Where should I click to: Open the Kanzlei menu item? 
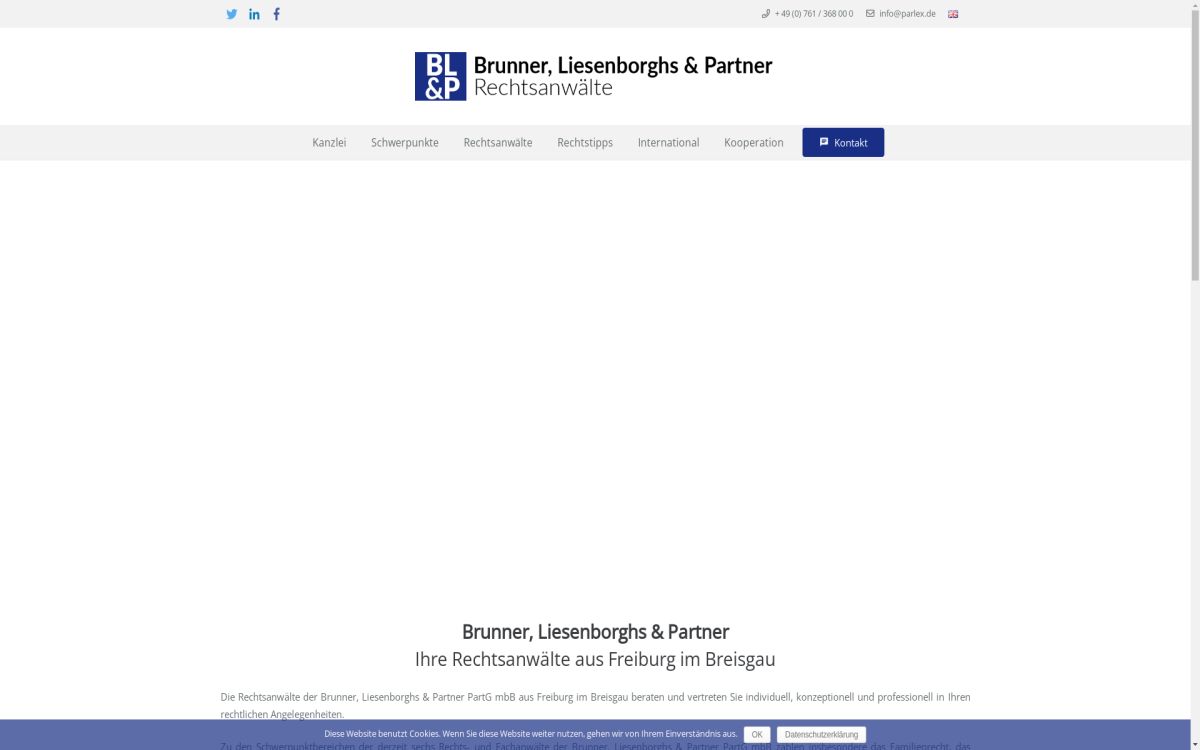329,142
